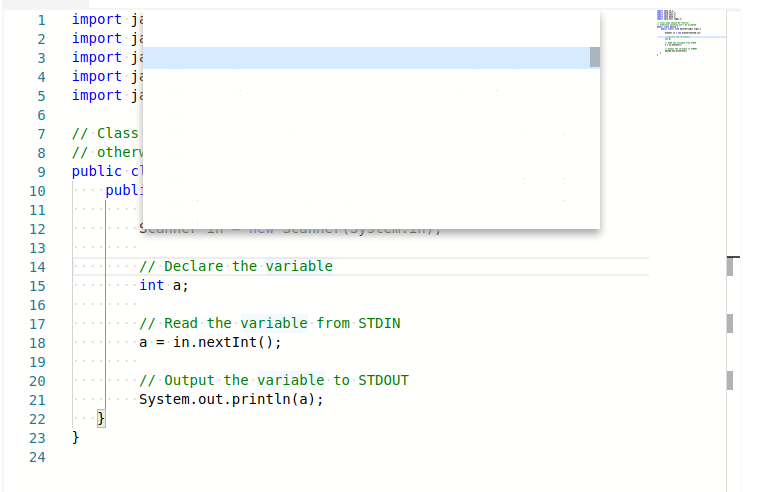Image resolution: width=770 pixels, height=492 pixels.
Task: Click the 'publi' keyword on line 10
Action: point(124,191)
